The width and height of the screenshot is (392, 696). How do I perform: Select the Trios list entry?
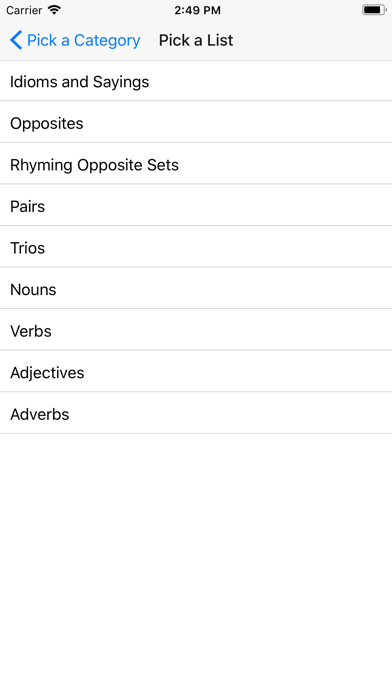(196, 248)
